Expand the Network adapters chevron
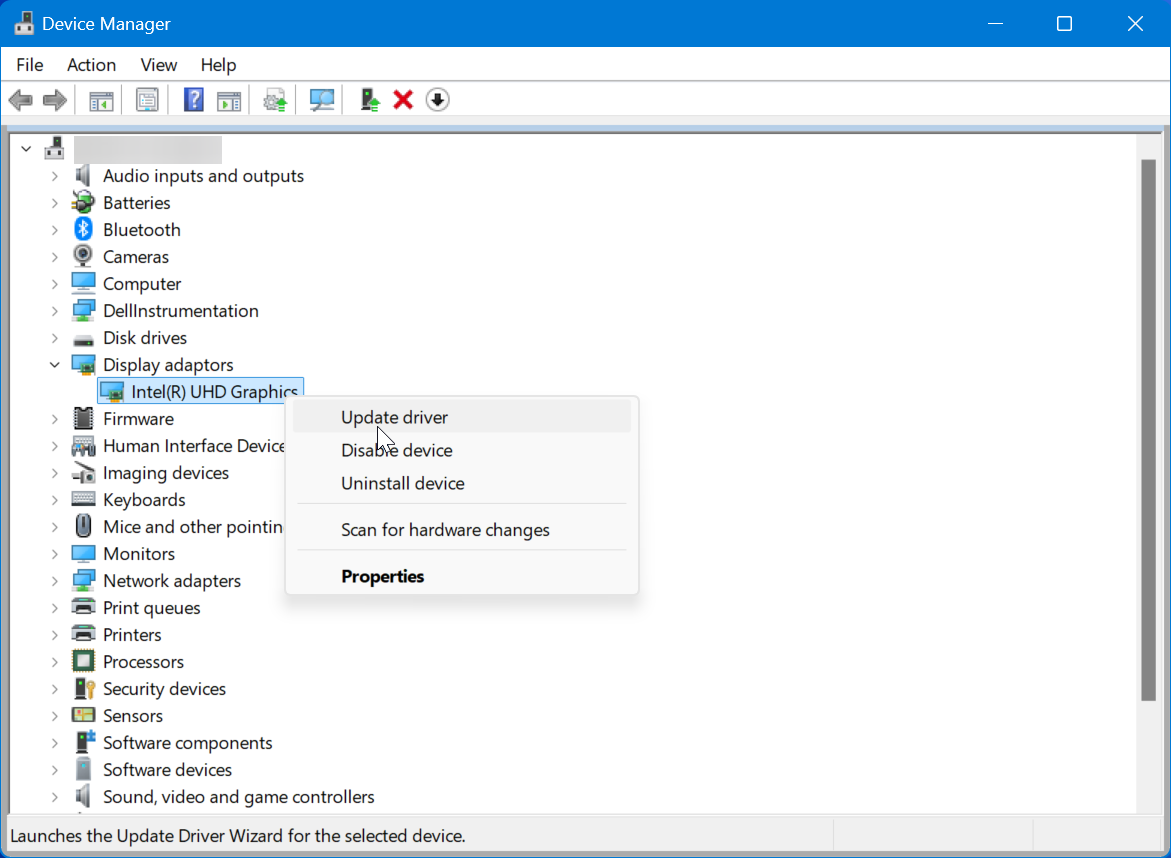Image resolution: width=1171 pixels, height=858 pixels. click(x=55, y=581)
